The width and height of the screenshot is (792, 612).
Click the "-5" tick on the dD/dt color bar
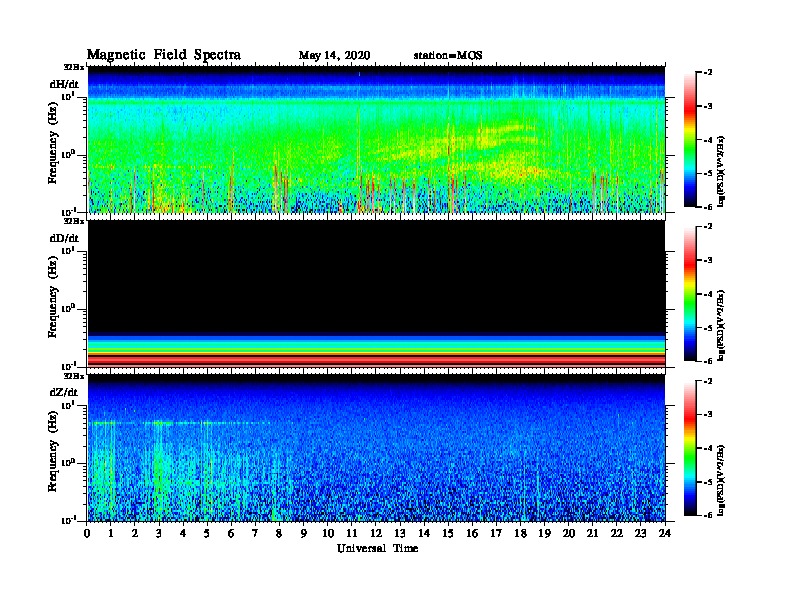pos(708,328)
